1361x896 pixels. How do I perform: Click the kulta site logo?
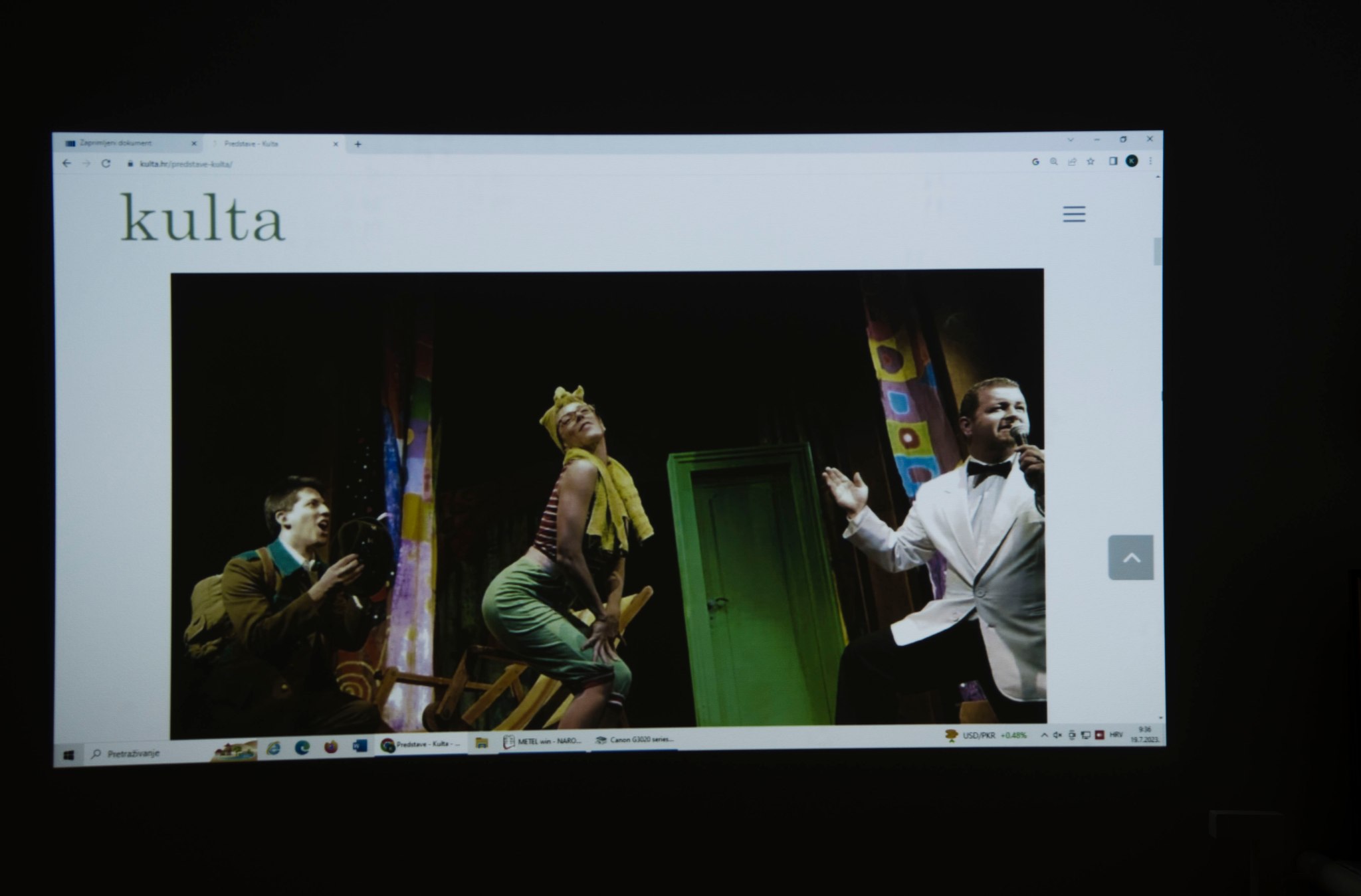pos(203,217)
